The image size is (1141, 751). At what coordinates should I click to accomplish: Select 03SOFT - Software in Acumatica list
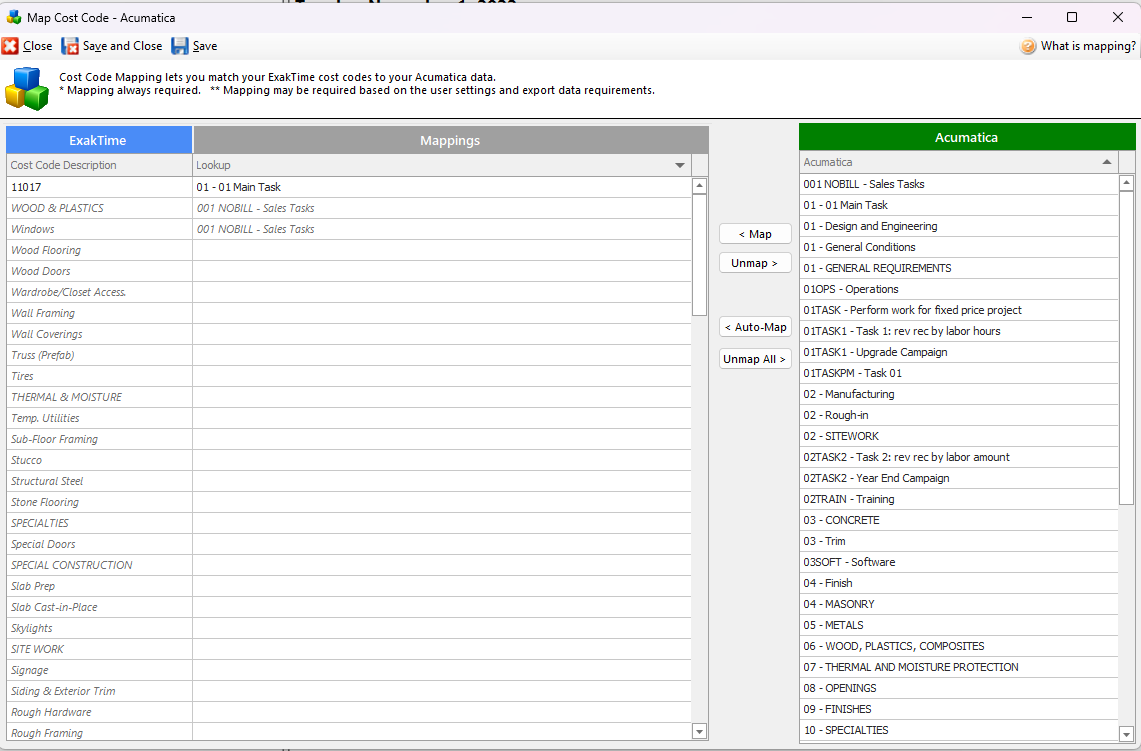click(x=959, y=563)
